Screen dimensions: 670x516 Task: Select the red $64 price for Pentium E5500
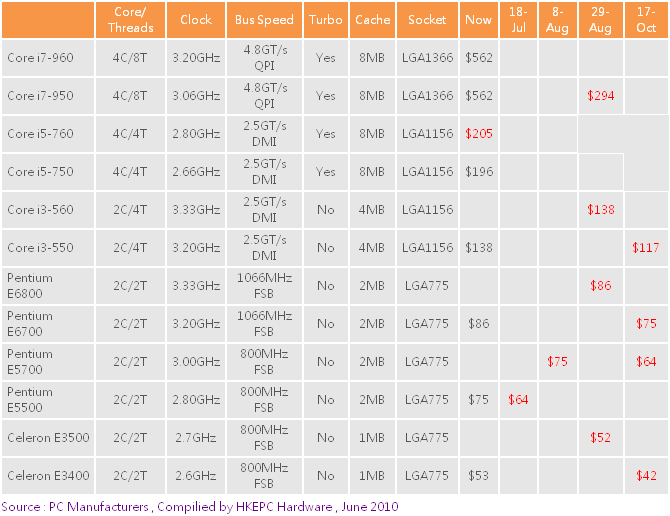[518, 400]
